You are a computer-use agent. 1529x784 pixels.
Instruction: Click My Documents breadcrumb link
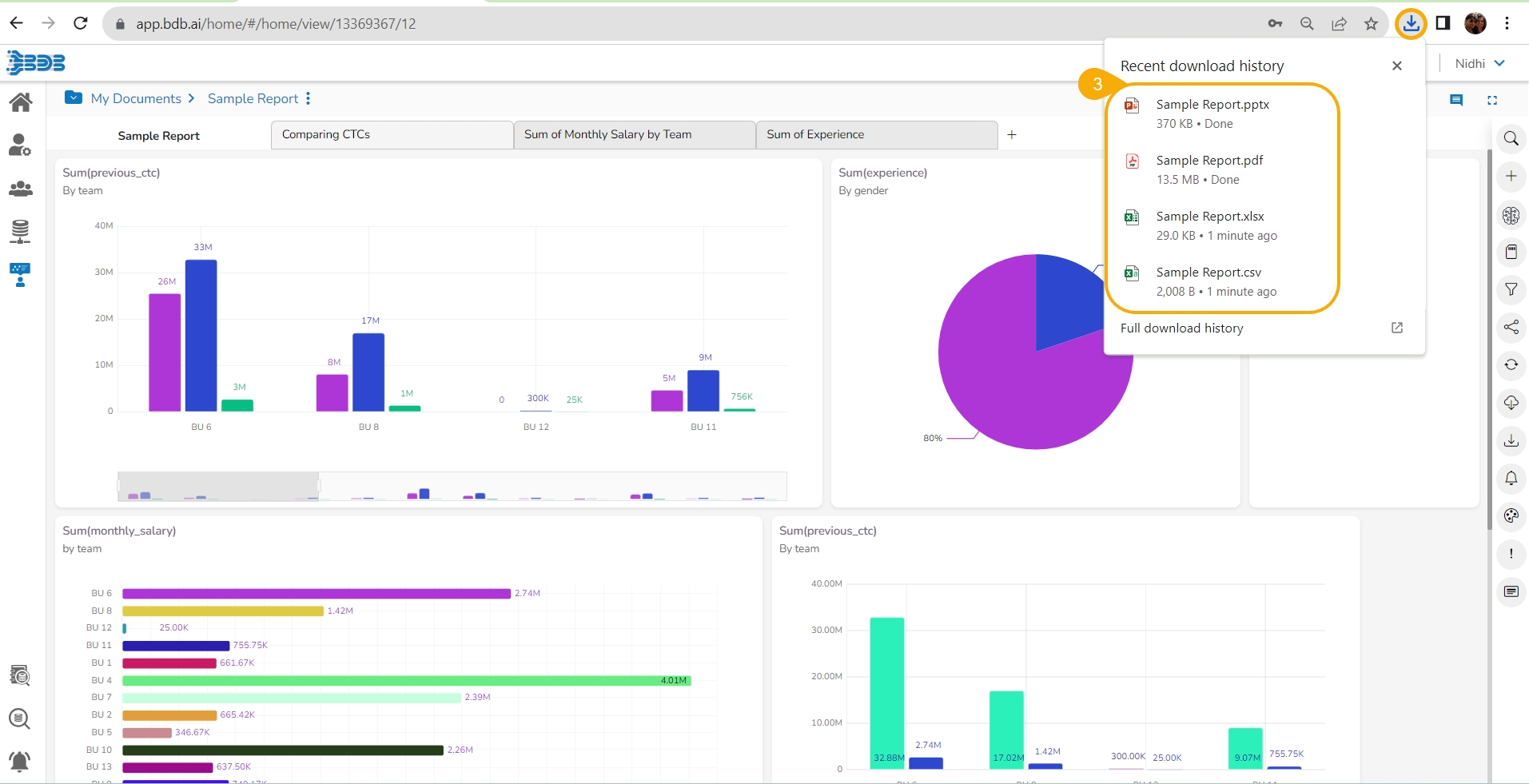136,98
